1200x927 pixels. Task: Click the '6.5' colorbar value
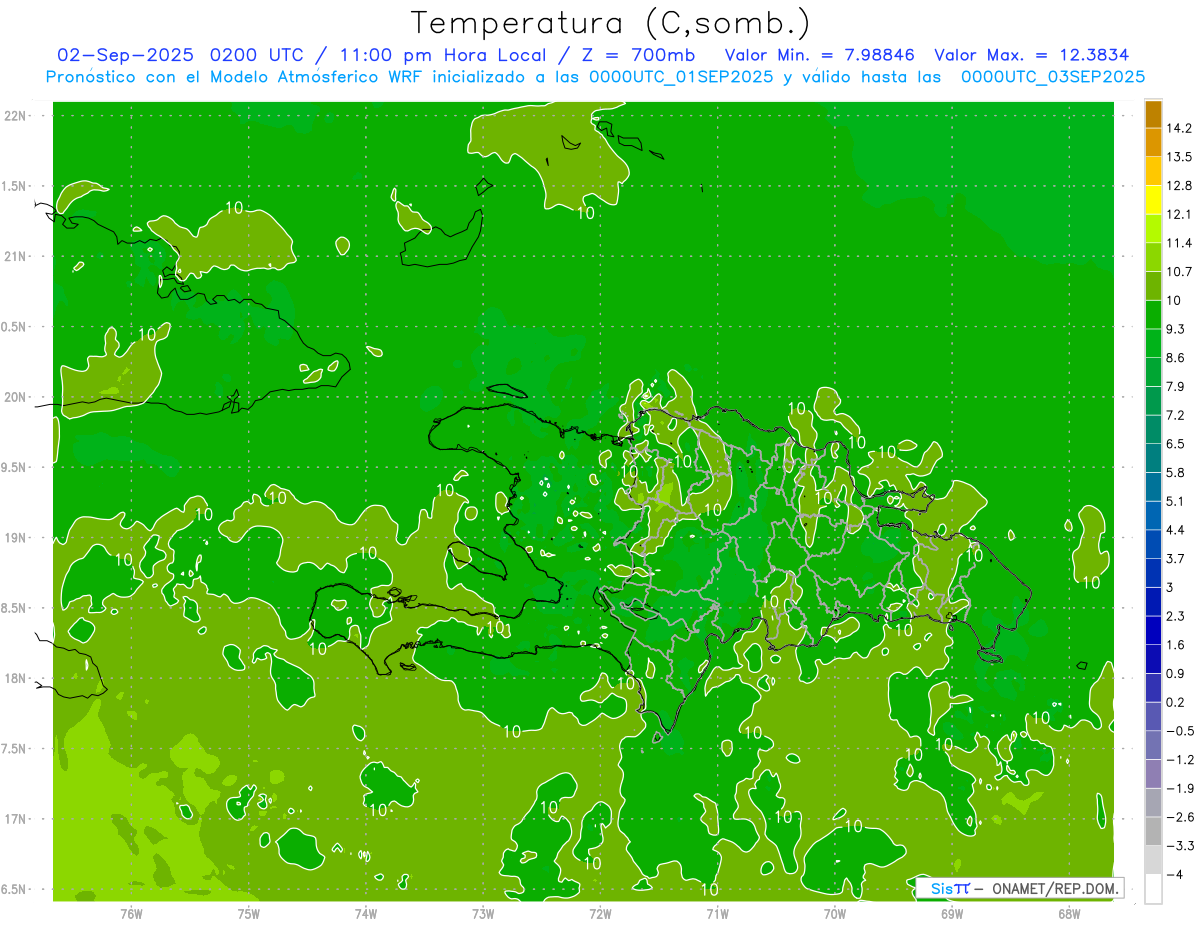tap(1176, 444)
